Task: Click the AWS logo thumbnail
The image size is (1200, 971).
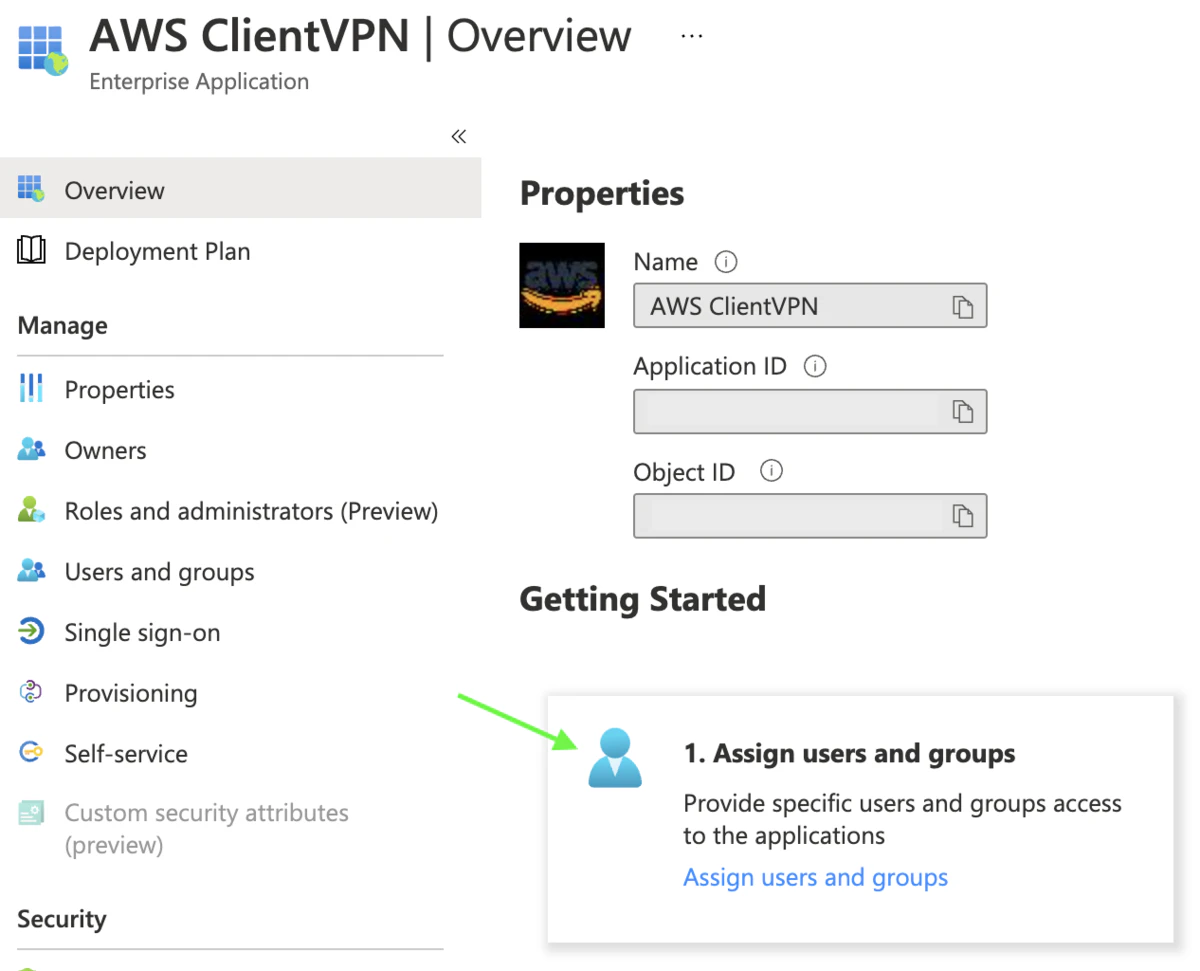Action: 562,285
